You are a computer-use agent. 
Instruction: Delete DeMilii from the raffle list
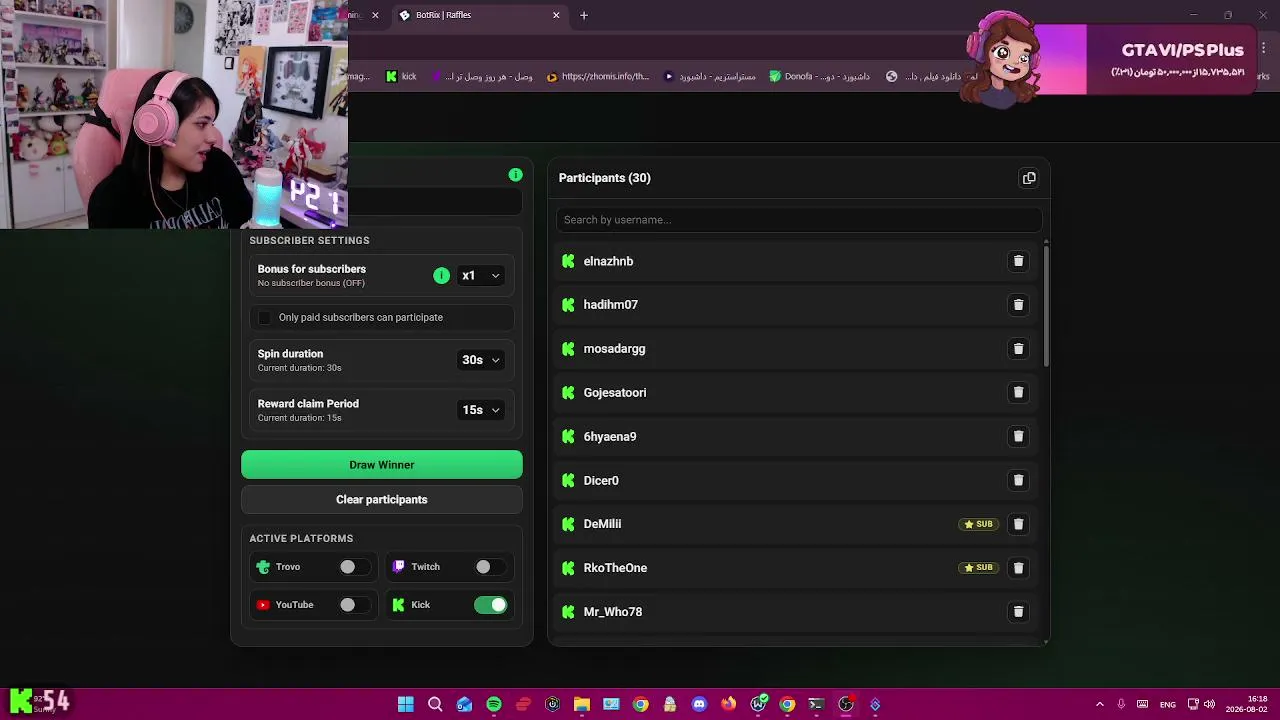click(x=1018, y=524)
